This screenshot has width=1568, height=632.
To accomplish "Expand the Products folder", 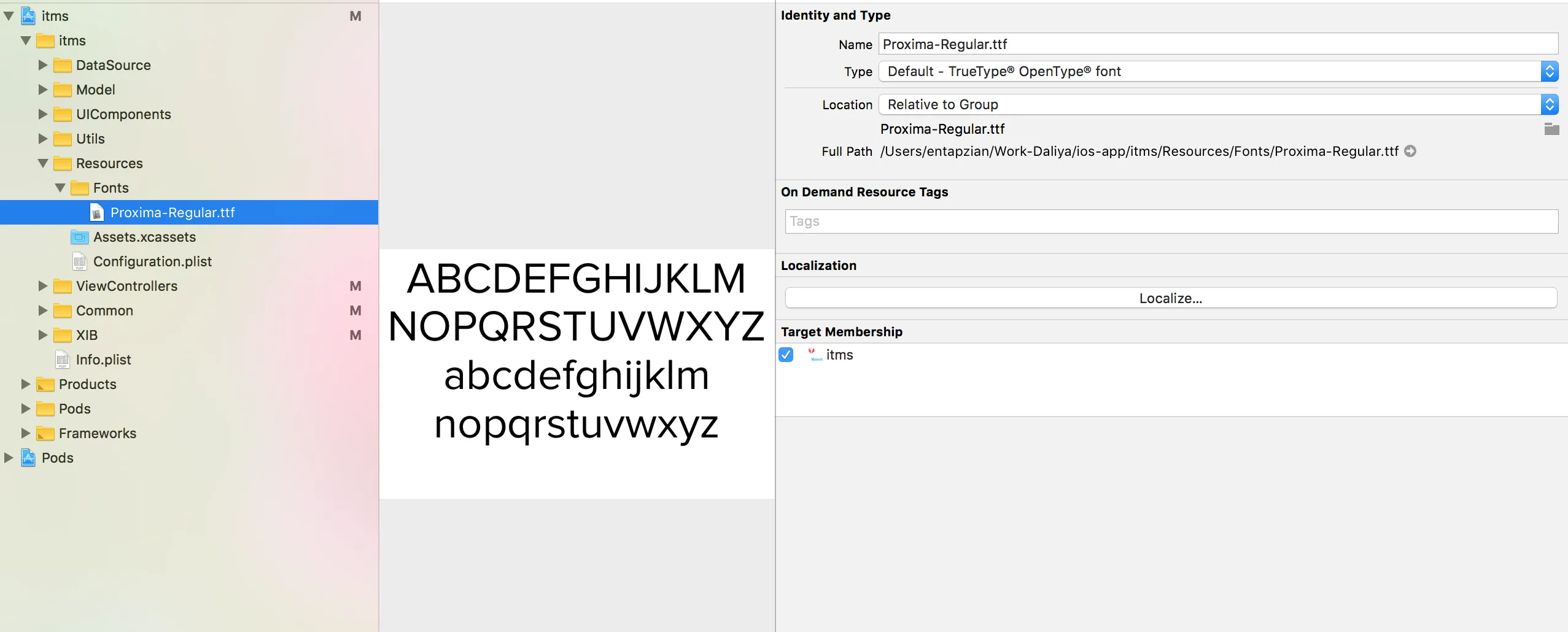I will pyautogui.click(x=26, y=384).
